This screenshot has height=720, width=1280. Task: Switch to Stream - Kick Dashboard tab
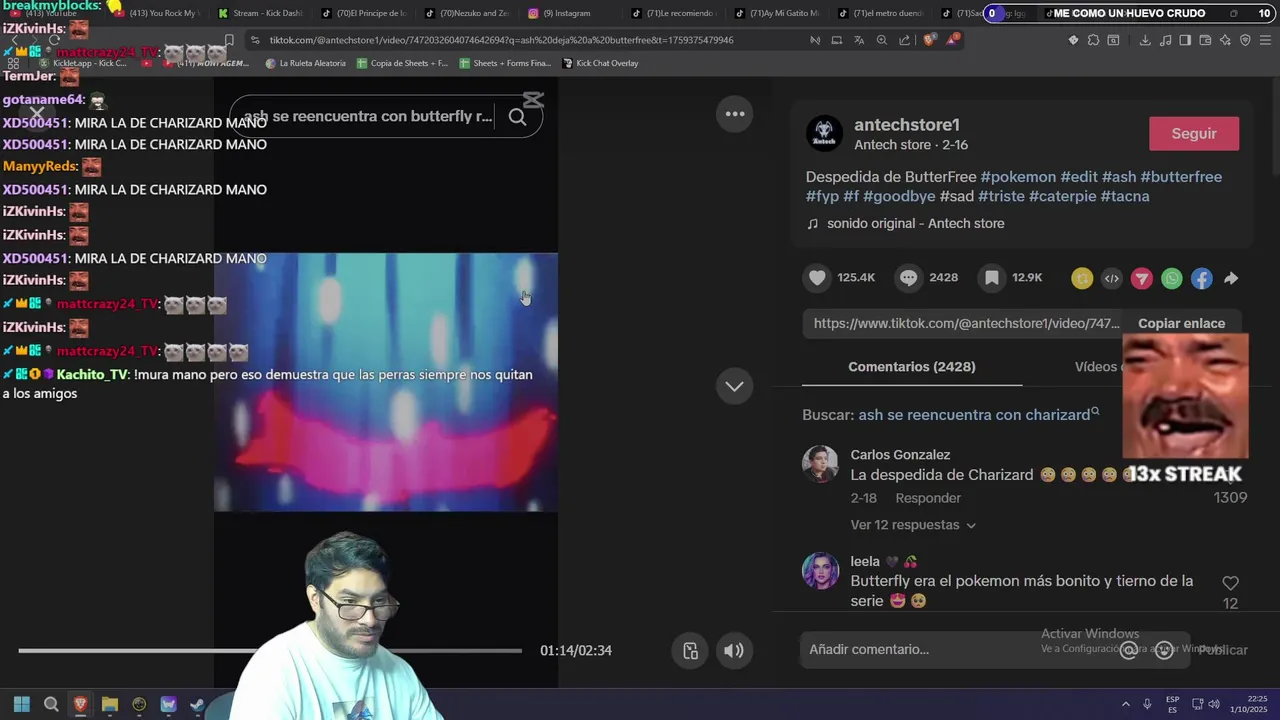[x=260, y=13]
